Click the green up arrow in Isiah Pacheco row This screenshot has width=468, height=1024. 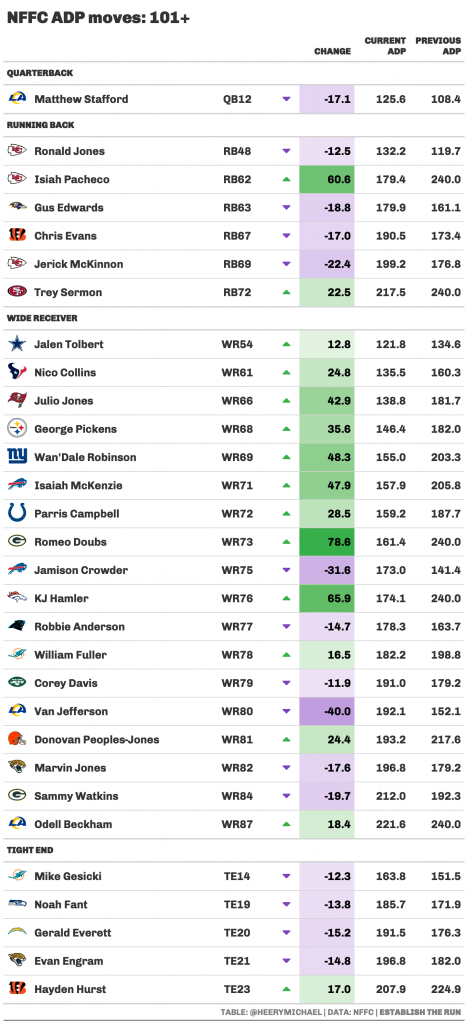286,179
